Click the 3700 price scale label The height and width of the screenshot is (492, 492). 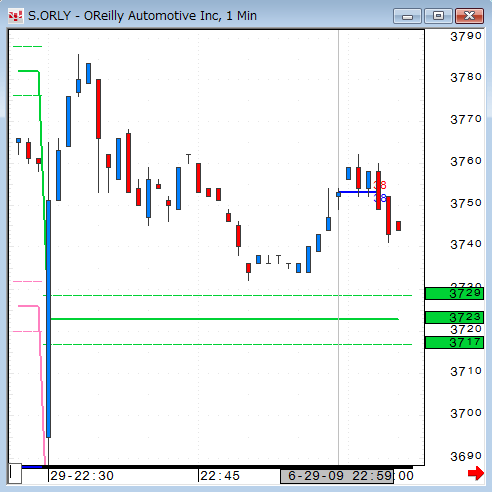click(x=466, y=414)
